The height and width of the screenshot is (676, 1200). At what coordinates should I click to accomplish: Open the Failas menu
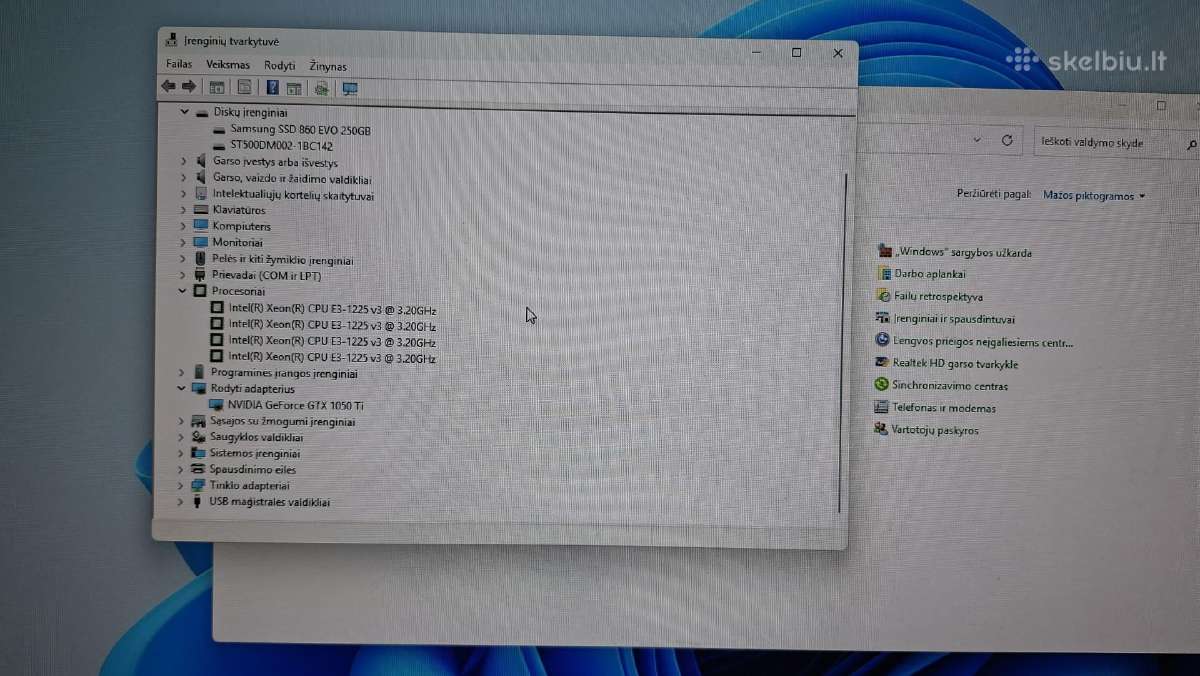179,64
